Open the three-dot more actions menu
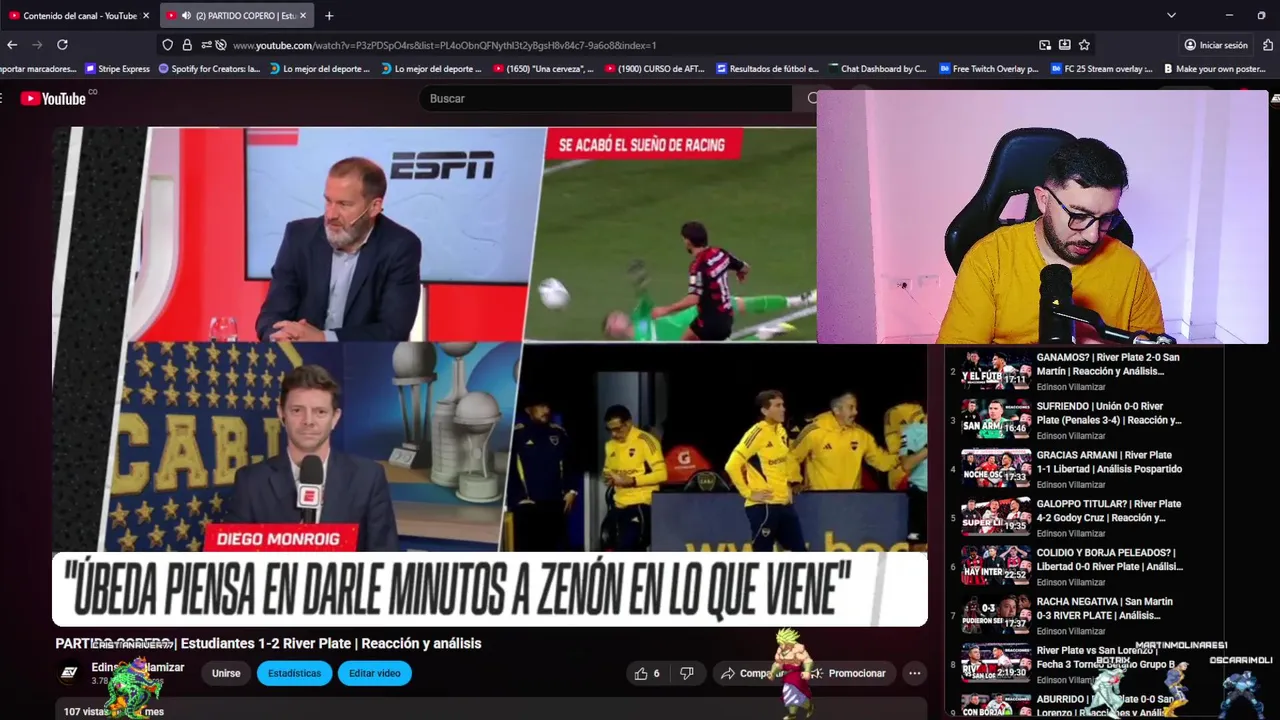Image resolution: width=1280 pixels, height=720 pixels. point(914,673)
